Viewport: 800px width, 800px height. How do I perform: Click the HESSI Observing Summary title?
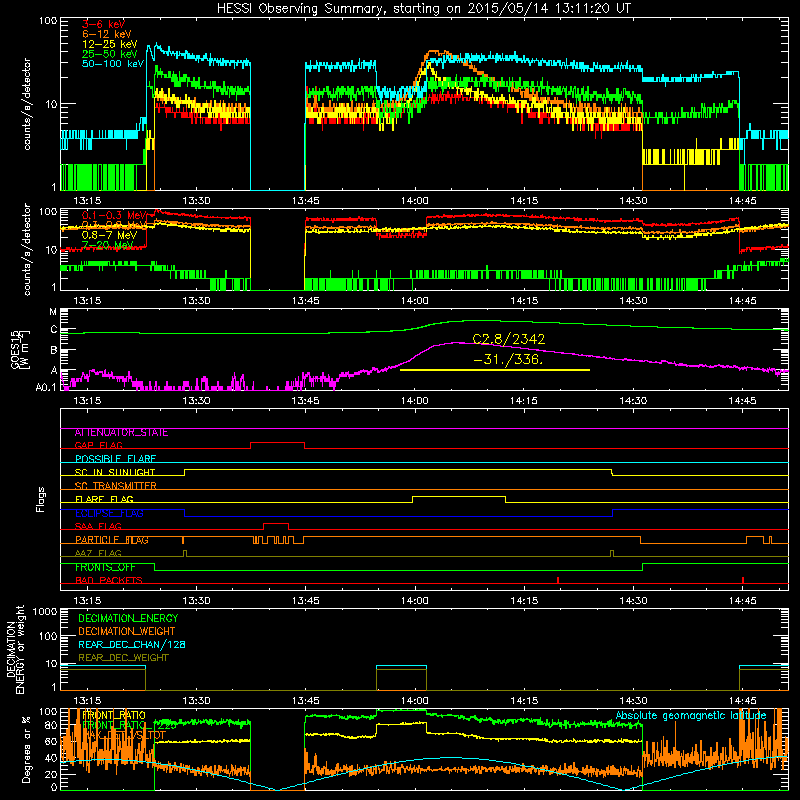(423, 9)
